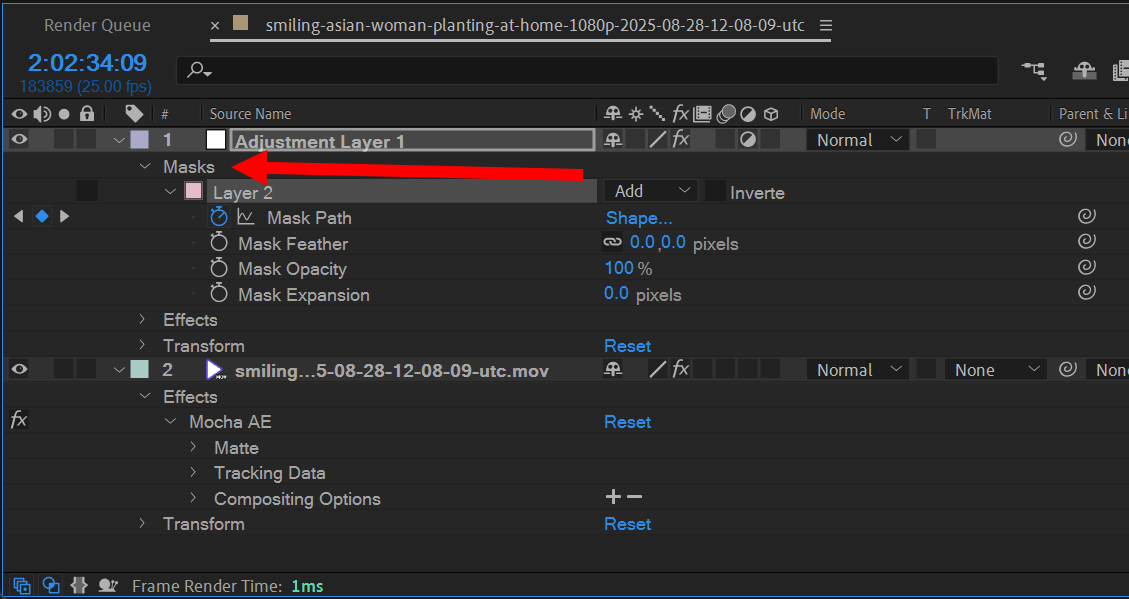Click the .mov footage file icon

coord(215,370)
